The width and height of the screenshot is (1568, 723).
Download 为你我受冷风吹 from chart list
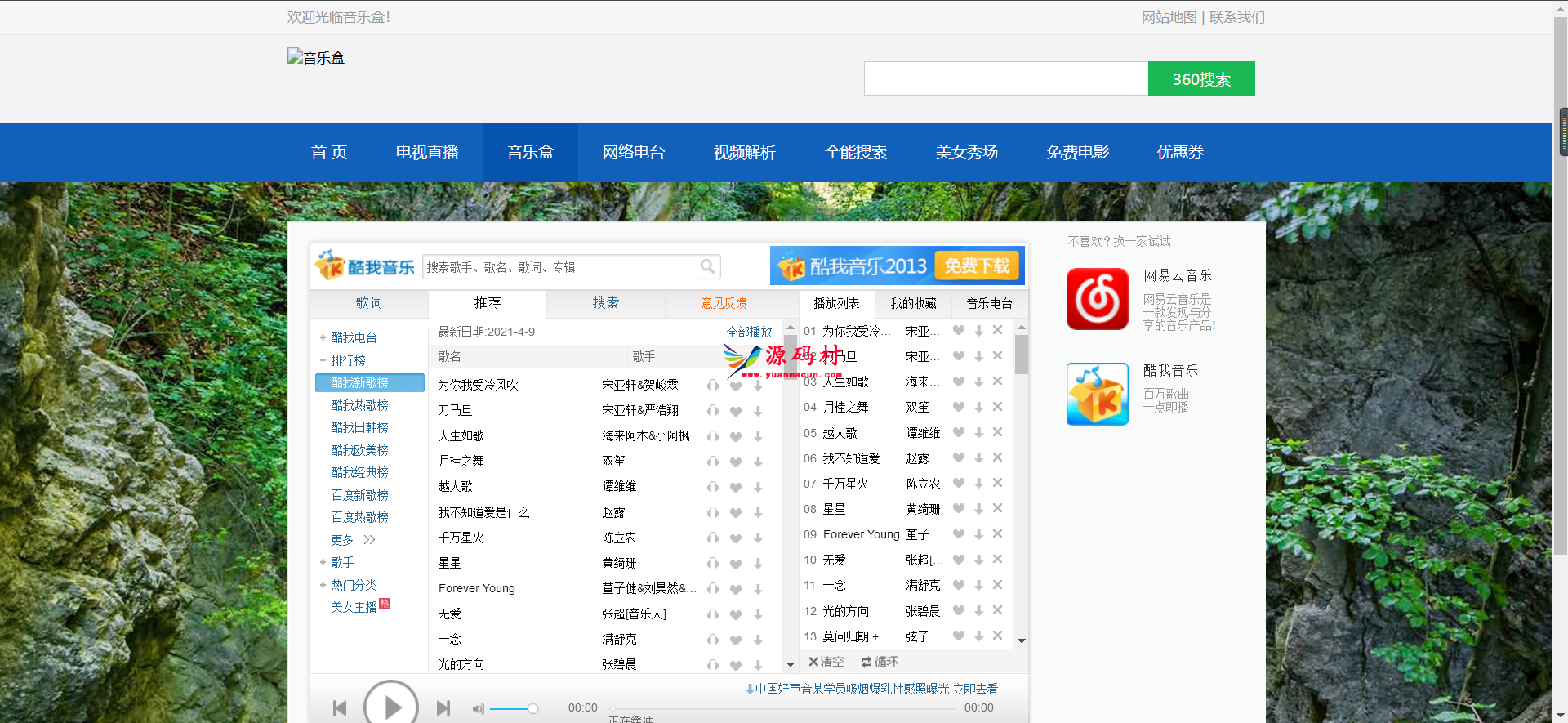[758, 386]
